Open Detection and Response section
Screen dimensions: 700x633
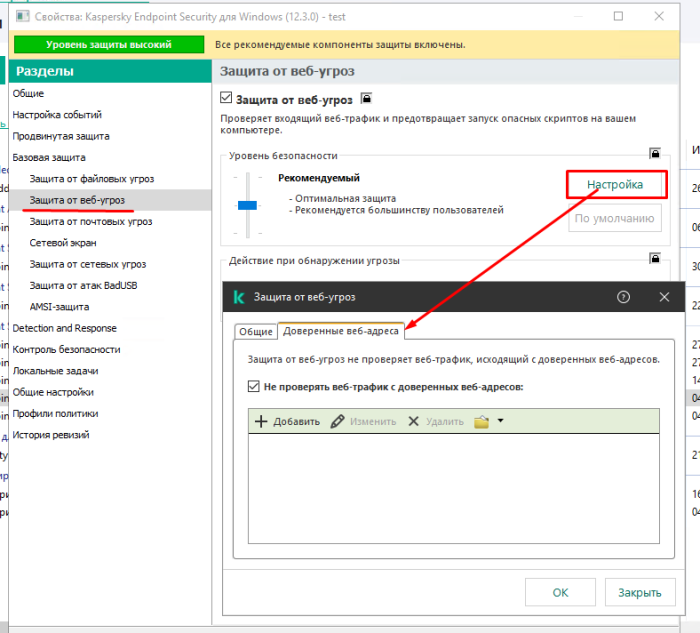click(x=64, y=328)
